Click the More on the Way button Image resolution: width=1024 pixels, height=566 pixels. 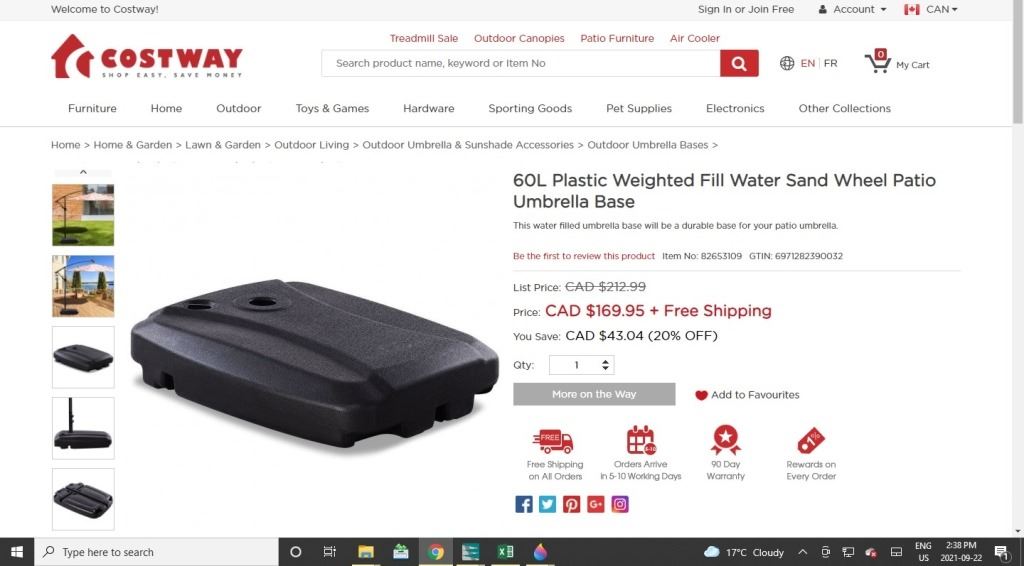pos(594,394)
